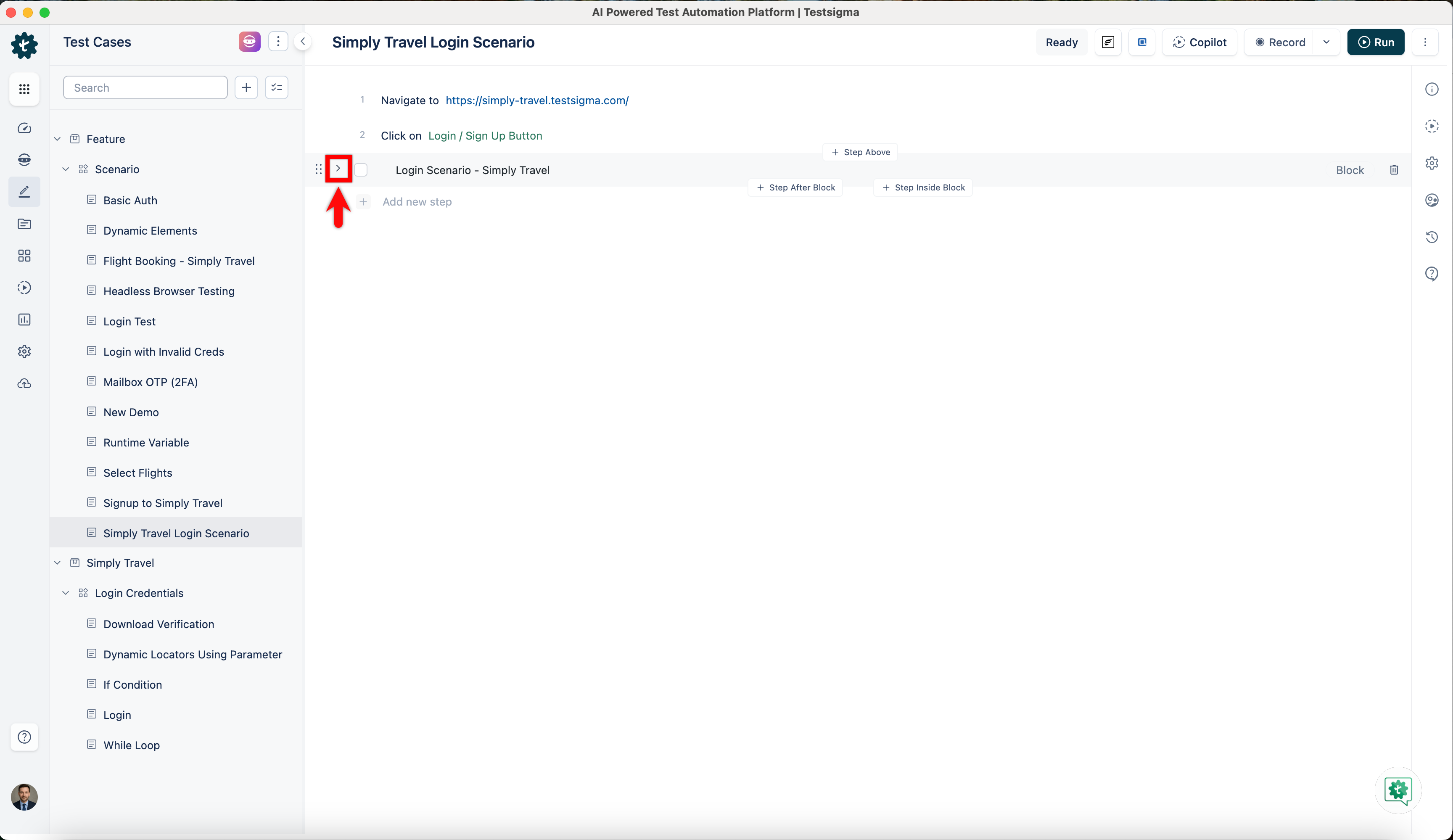Click the trash icon on the Block row
Image resolution: width=1453 pixels, height=840 pixels.
tap(1394, 170)
